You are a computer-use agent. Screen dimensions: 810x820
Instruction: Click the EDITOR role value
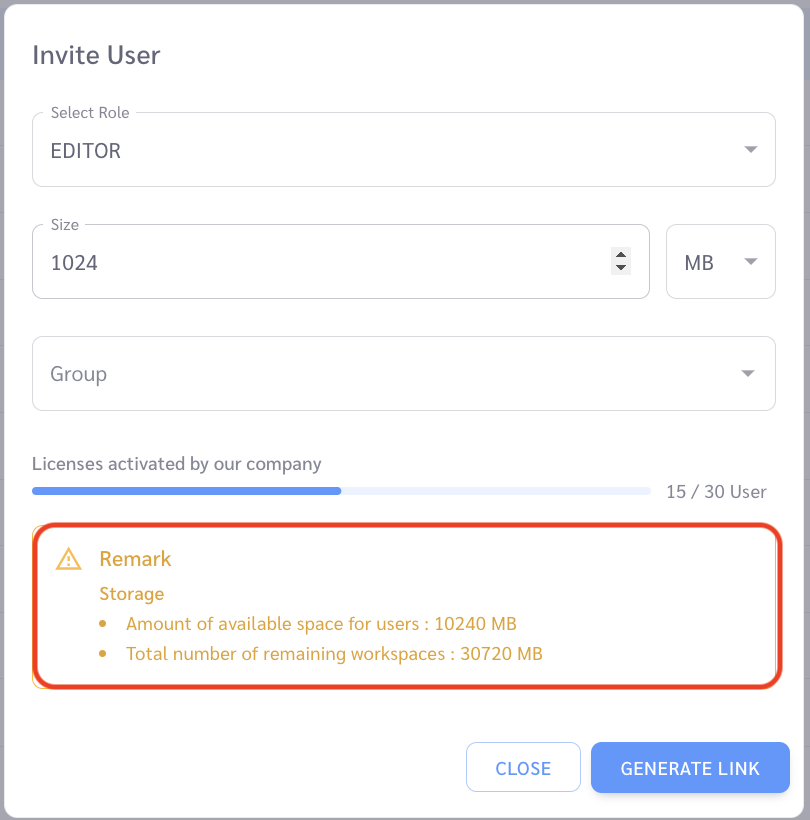point(86,151)
